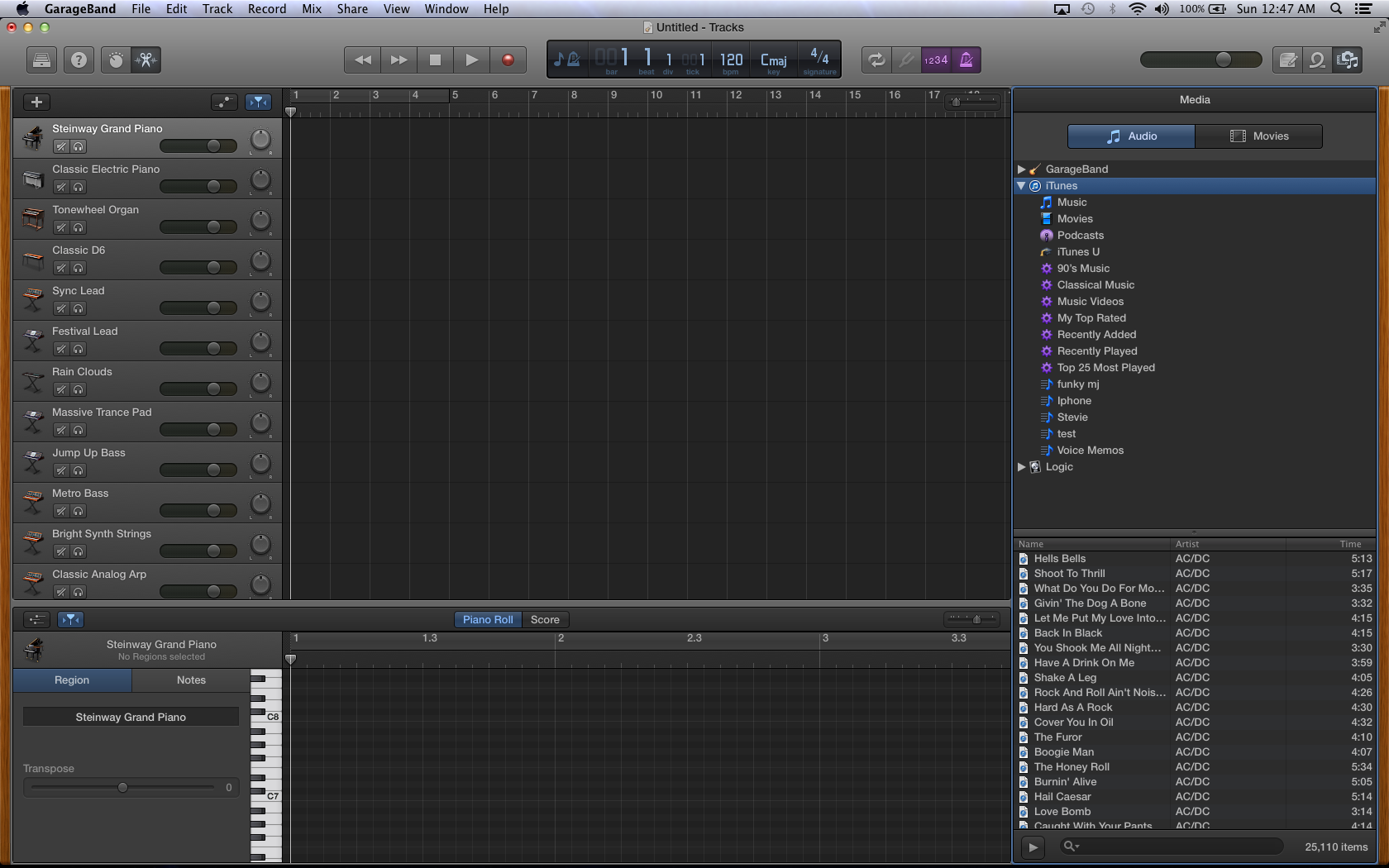Image resolution: width=1389 pixels, height=868 pixels.
Task: Click the Rewind transport button
Action: point(362,60)
